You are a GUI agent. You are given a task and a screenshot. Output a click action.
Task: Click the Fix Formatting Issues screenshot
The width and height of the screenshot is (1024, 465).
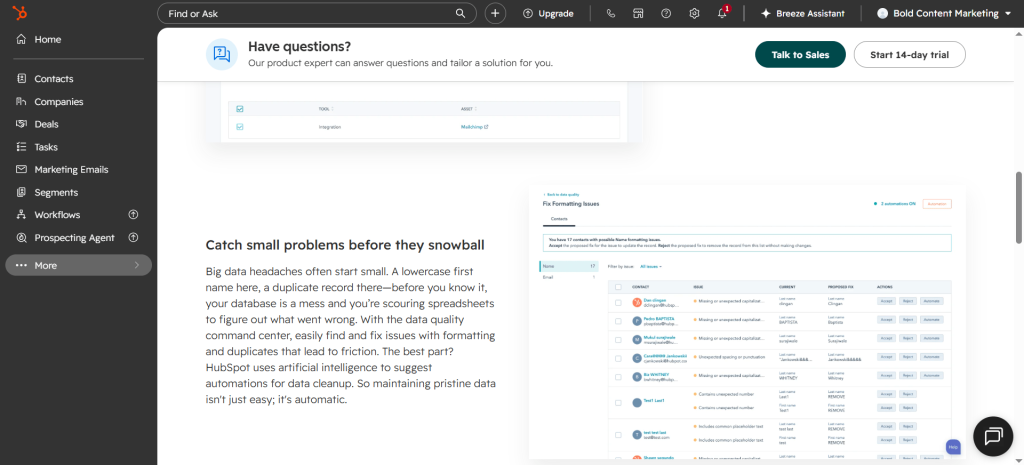click(x=747, y=322)
